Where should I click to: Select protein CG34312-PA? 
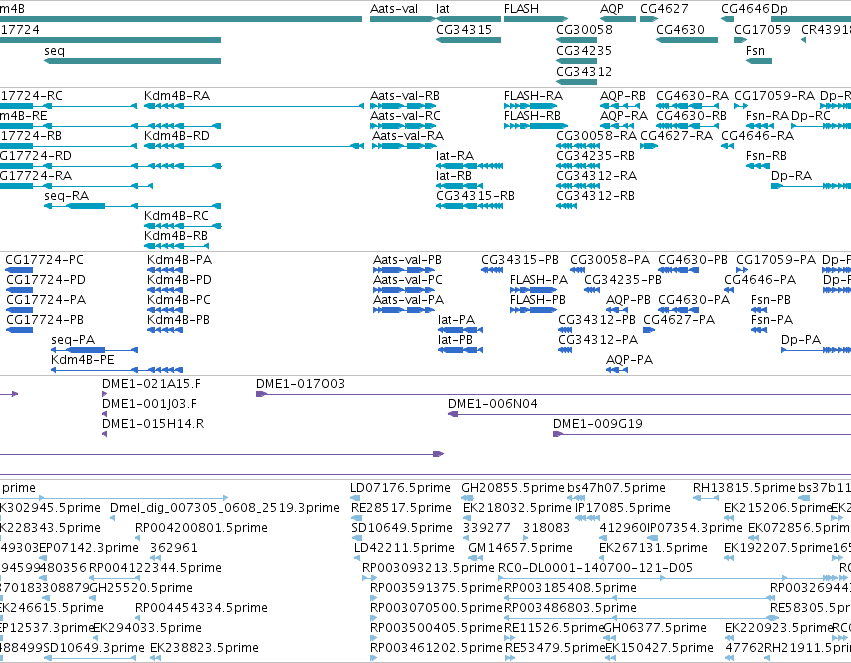(598, 340)
